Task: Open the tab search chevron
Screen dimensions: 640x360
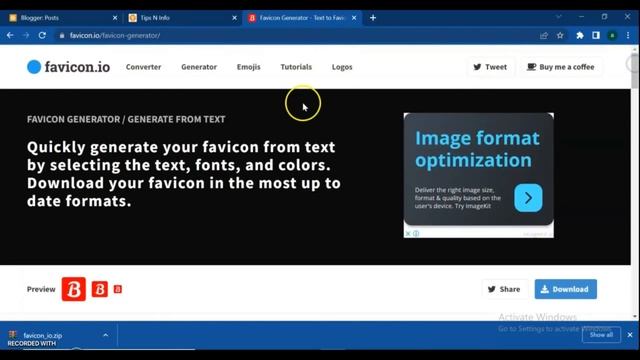Action: [x=559, y=17]
